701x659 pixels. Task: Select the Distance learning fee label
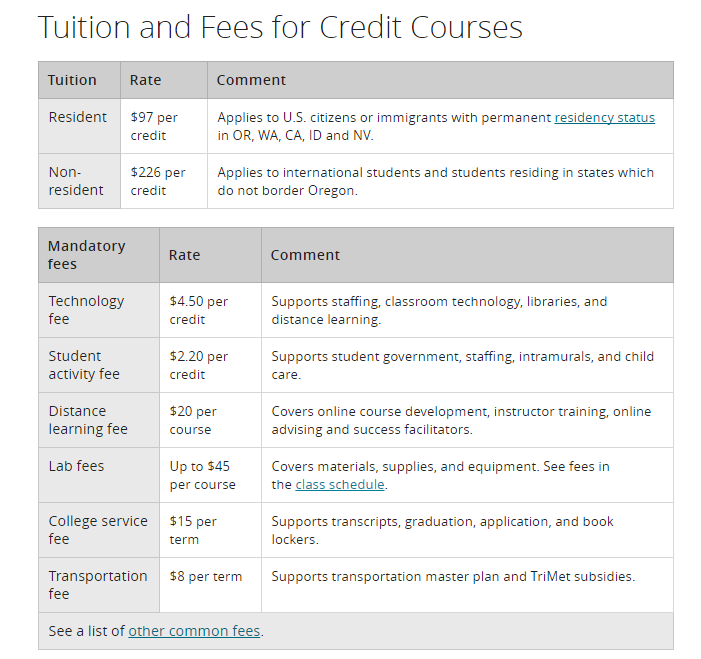tap(88, 420)
